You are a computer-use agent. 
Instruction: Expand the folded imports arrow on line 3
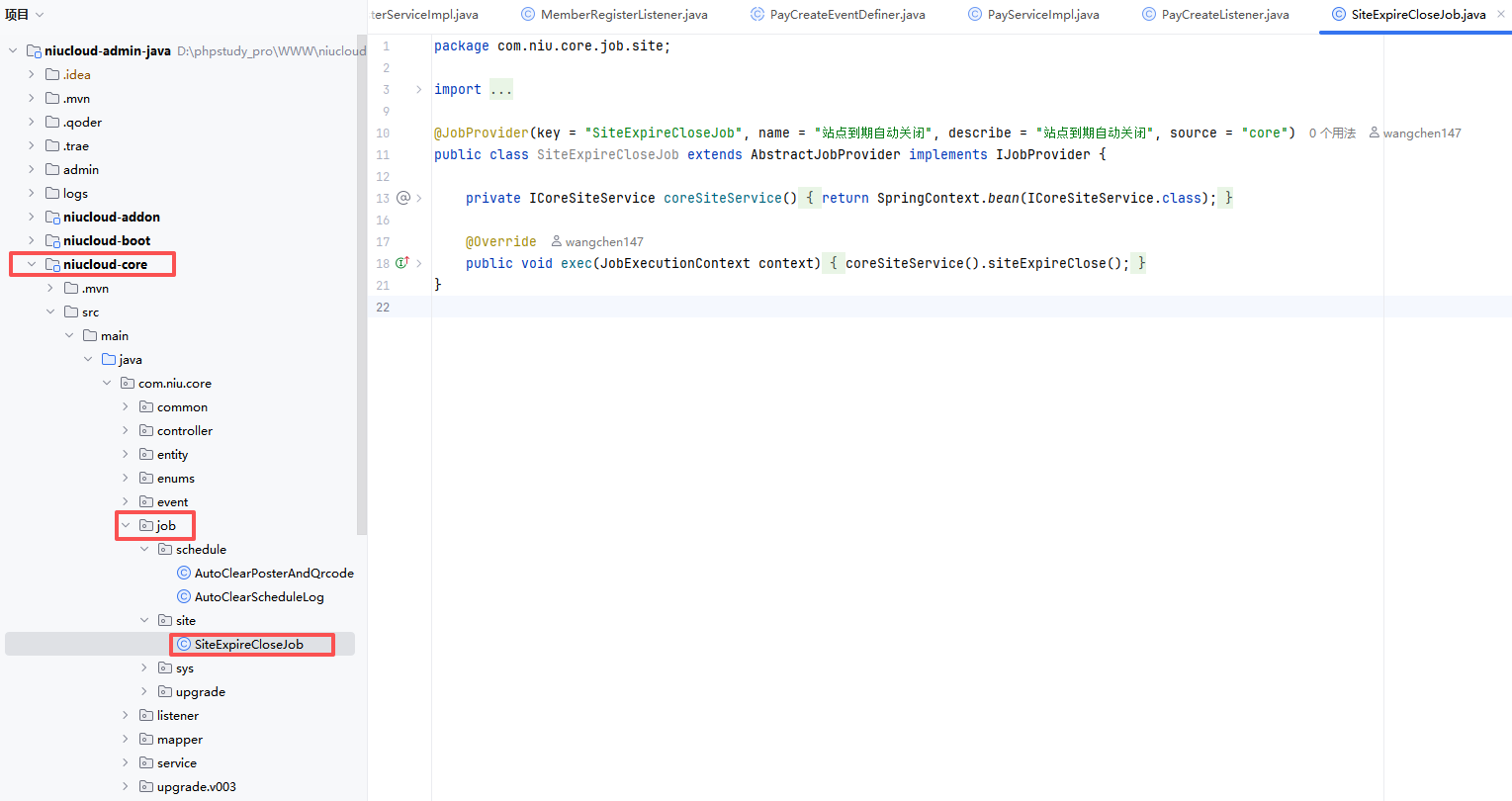pyautogui.click(x=419, y=90)
